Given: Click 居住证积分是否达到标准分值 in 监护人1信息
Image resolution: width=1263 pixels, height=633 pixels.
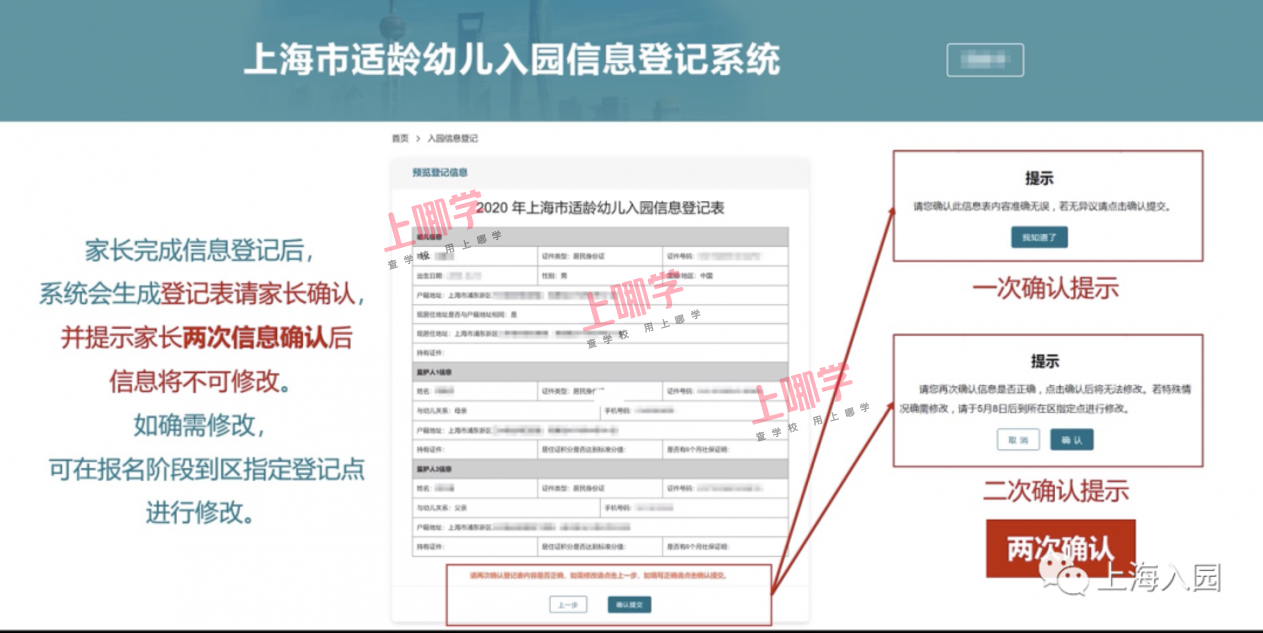Looking at the screenshot, I should point(600,450).
